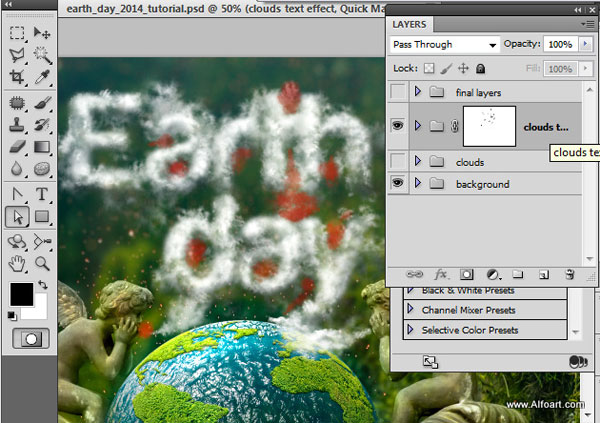Image resolution: width=600 pixels, height=423 pixels.
Task: Select the Eyedropper tool
Action: (x=42, y=77)
